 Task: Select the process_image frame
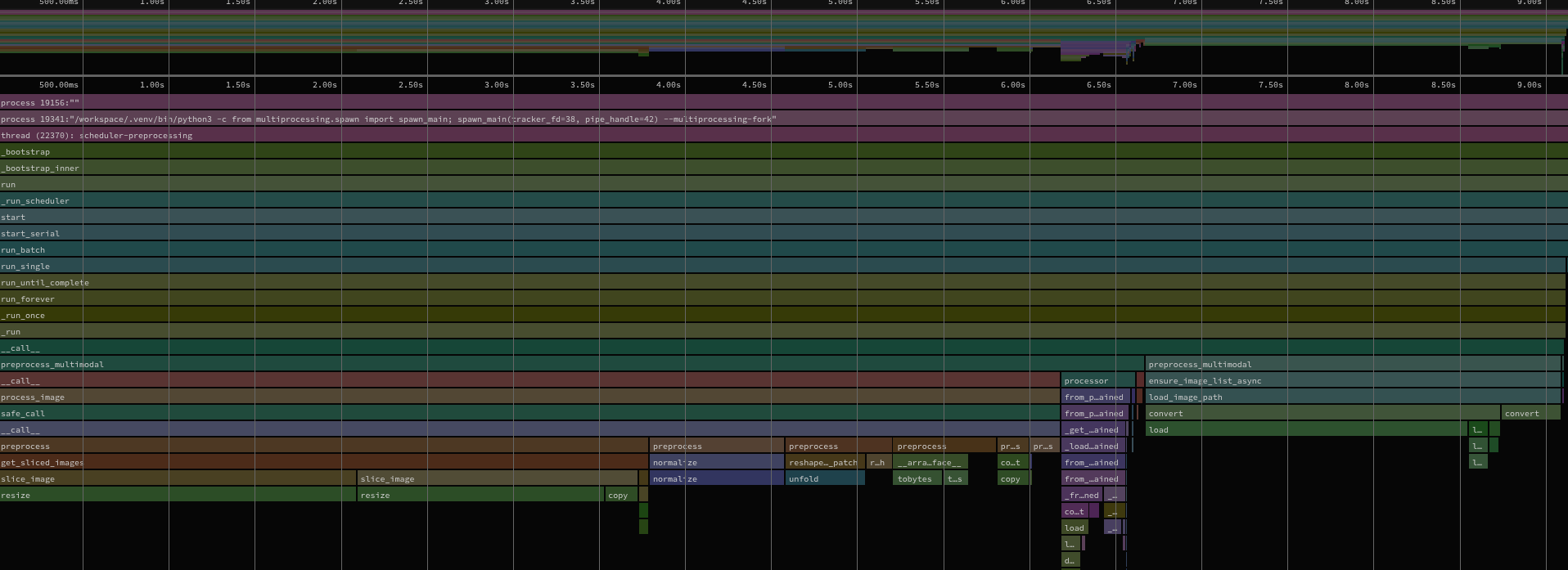pyautogui.click(x=529, y=397)
